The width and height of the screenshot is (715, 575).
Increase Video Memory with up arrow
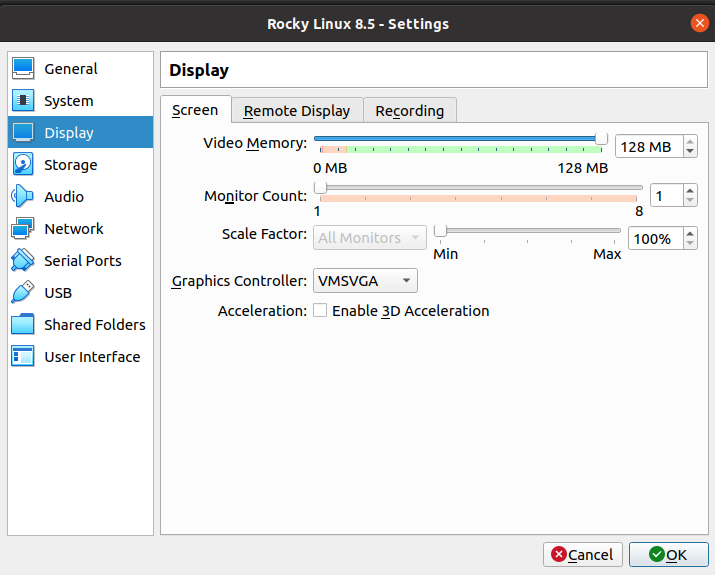pos(689,142)
